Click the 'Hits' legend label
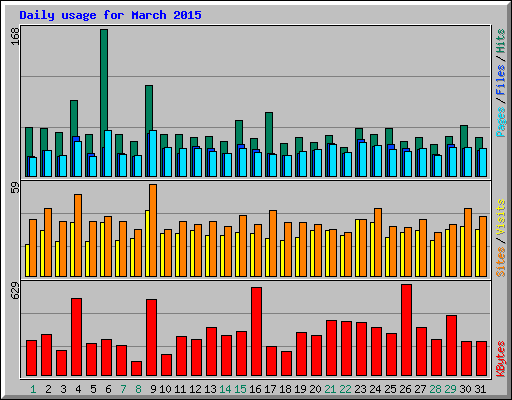The image size is (512, 400). (500, 41)
